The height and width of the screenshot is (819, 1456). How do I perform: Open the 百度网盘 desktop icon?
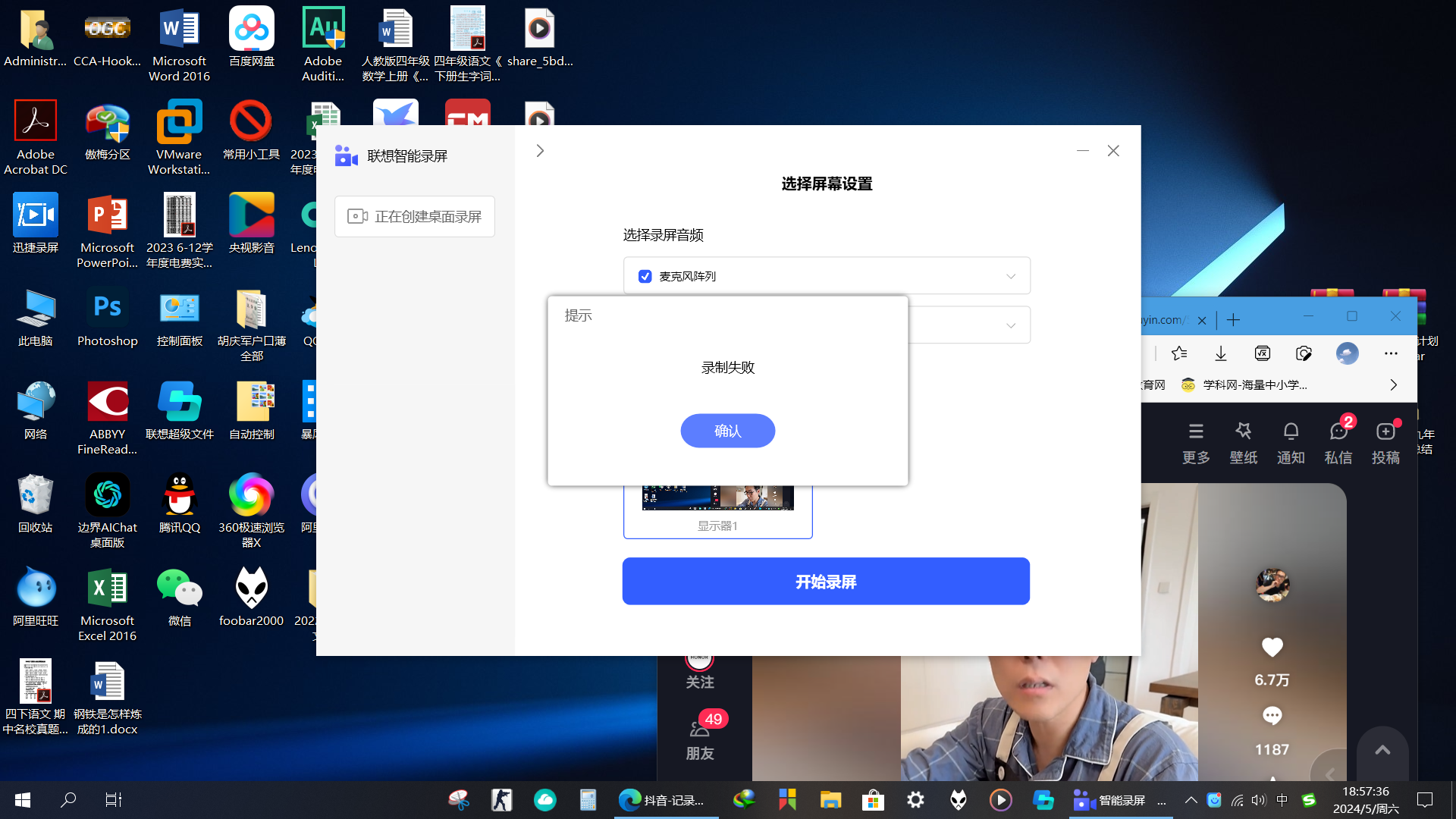252,37
